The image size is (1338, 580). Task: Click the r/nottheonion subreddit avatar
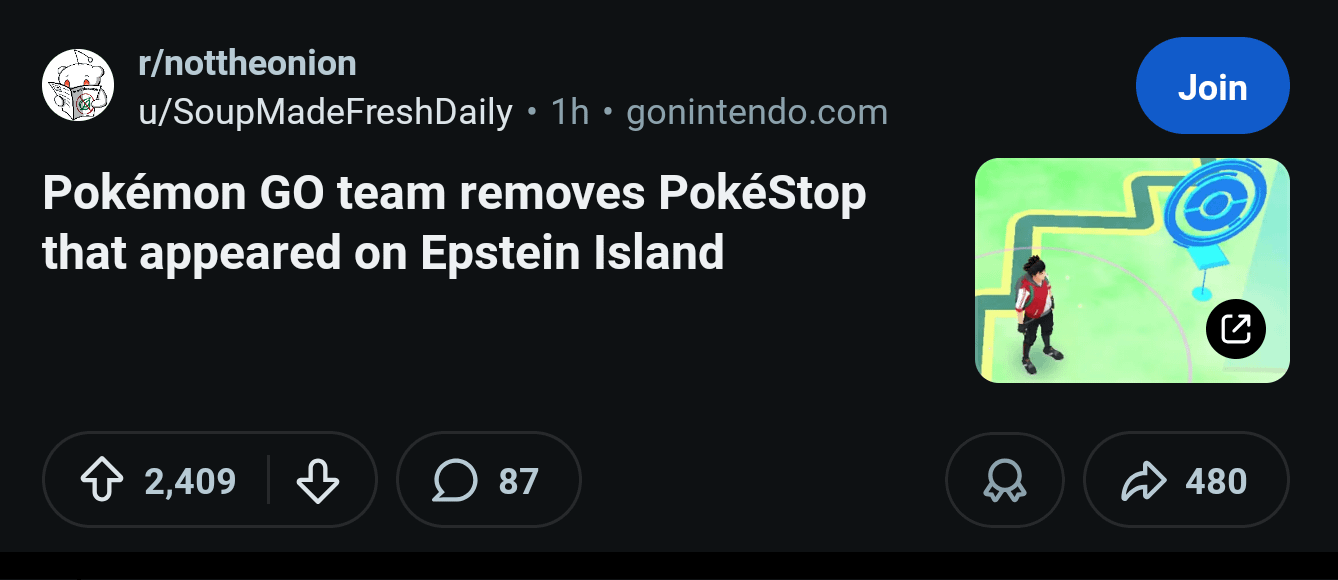coord(78,86)
